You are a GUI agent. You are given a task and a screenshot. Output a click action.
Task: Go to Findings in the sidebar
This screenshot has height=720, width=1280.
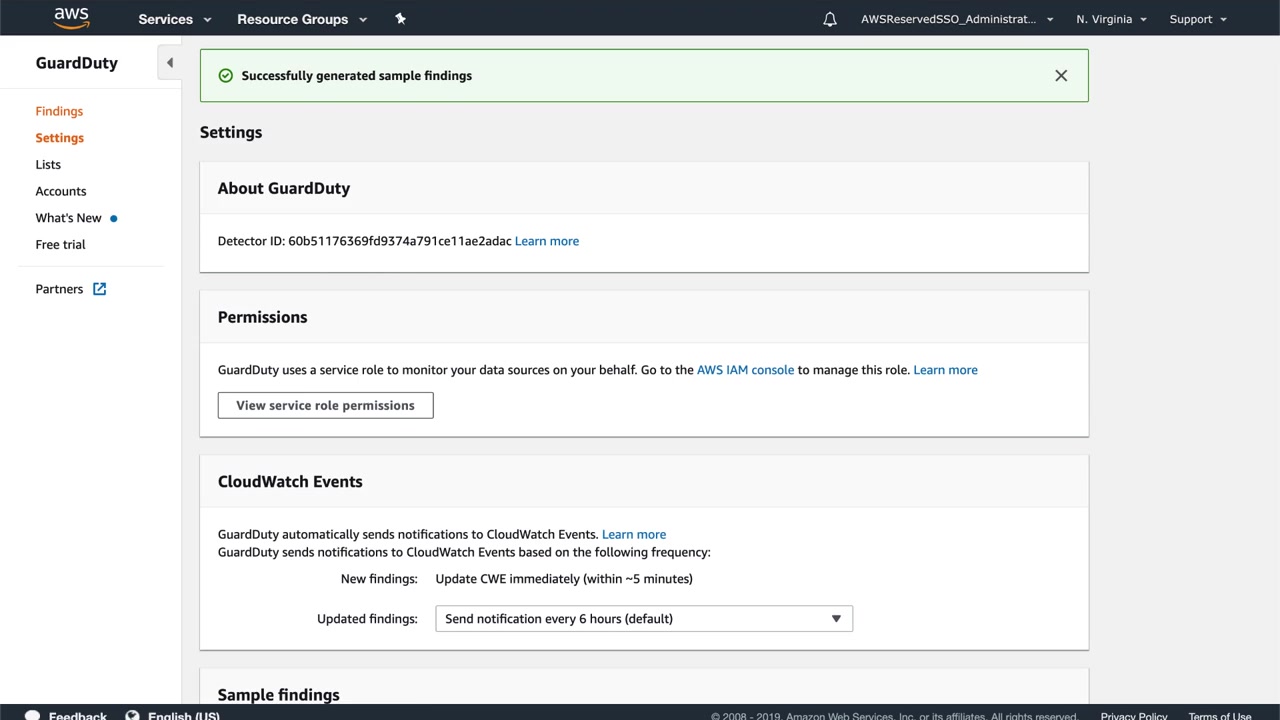[59, 111]
